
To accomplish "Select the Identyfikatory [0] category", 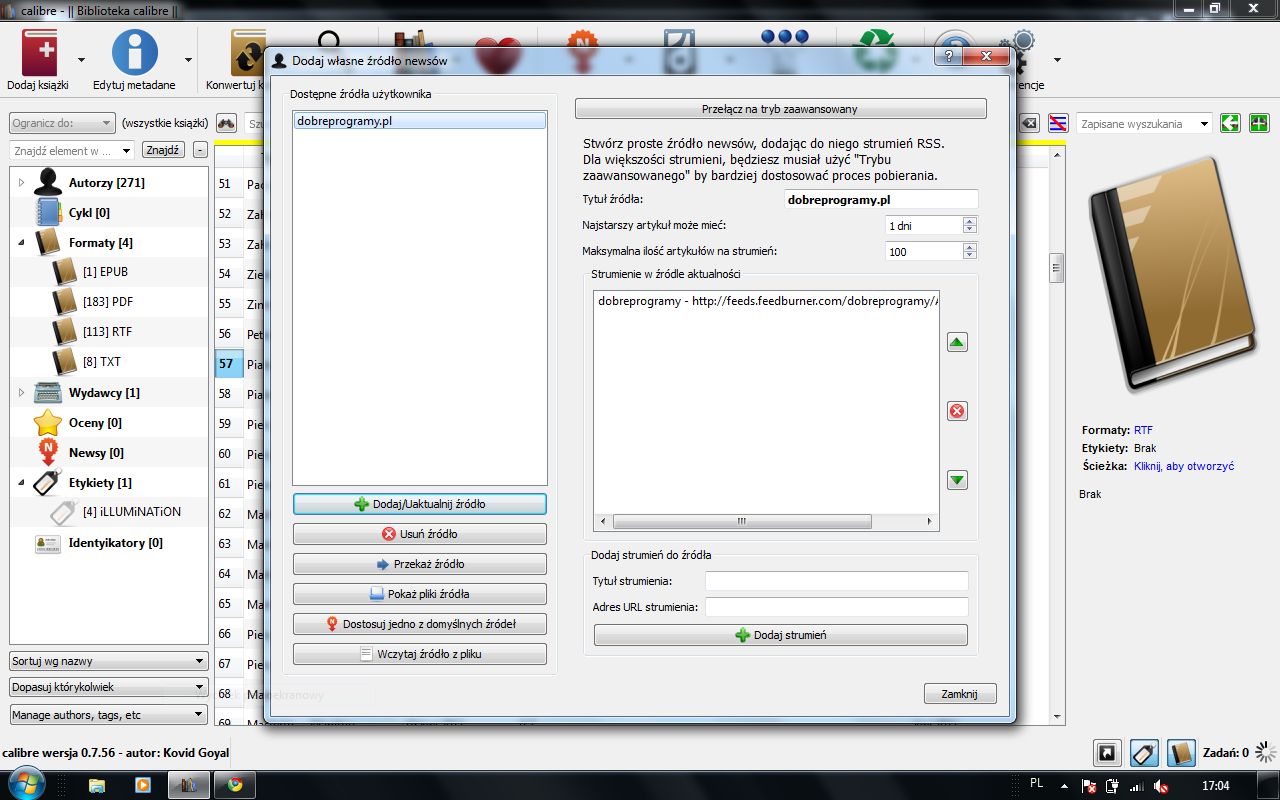I will click(115, 543).
